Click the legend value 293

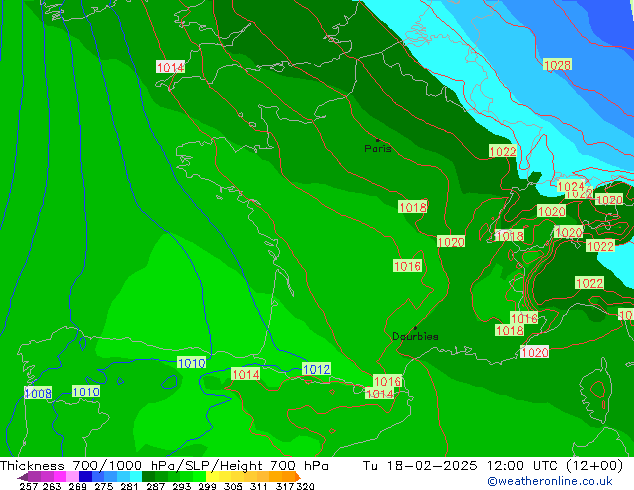click(182, 486)
